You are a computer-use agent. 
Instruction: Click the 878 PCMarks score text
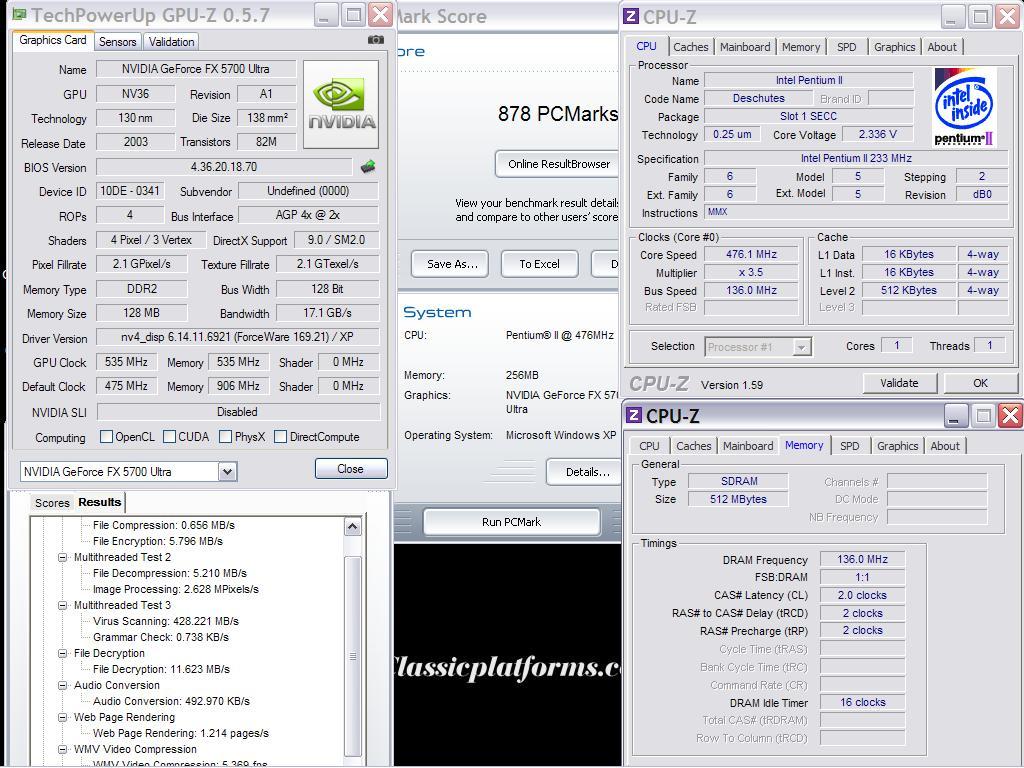pos(558,114)
